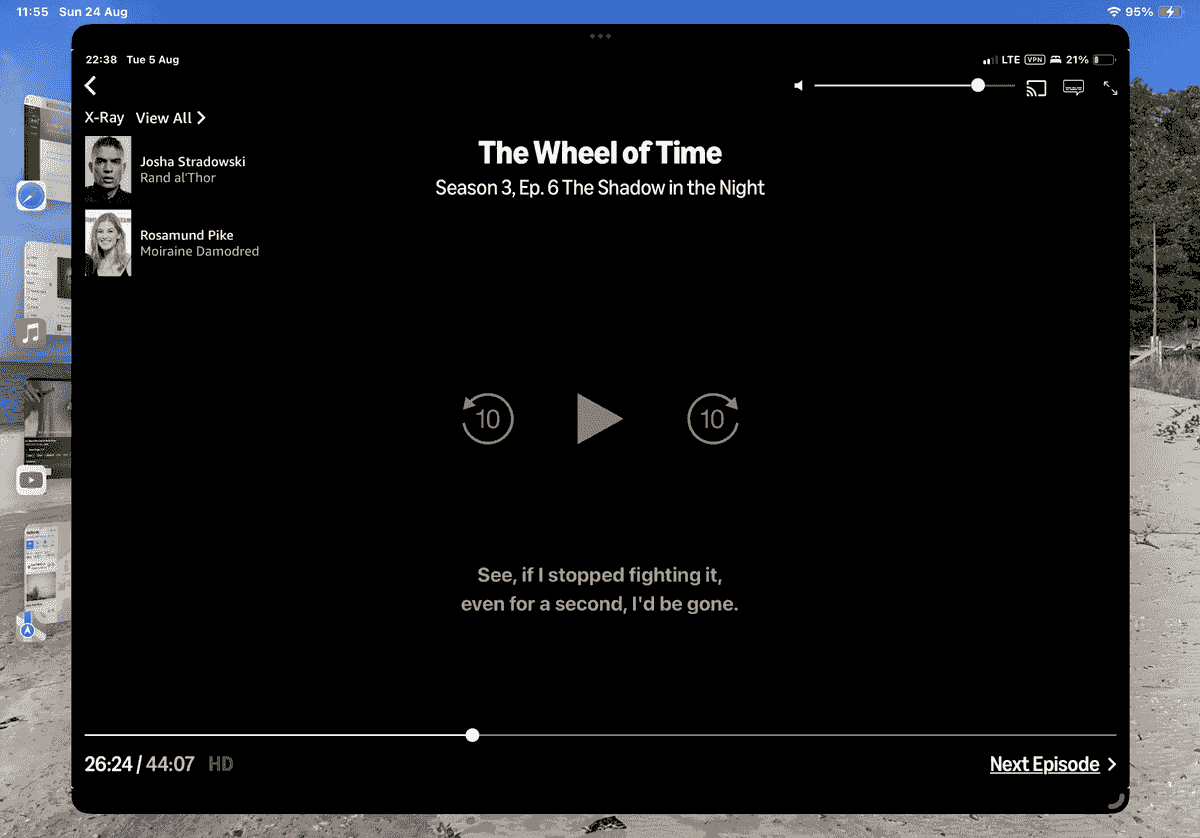Screen dimensions: 1200x838
Task: Tap the subtitle line "See, if I stopped fighting it,"
Action: point(600,575)
